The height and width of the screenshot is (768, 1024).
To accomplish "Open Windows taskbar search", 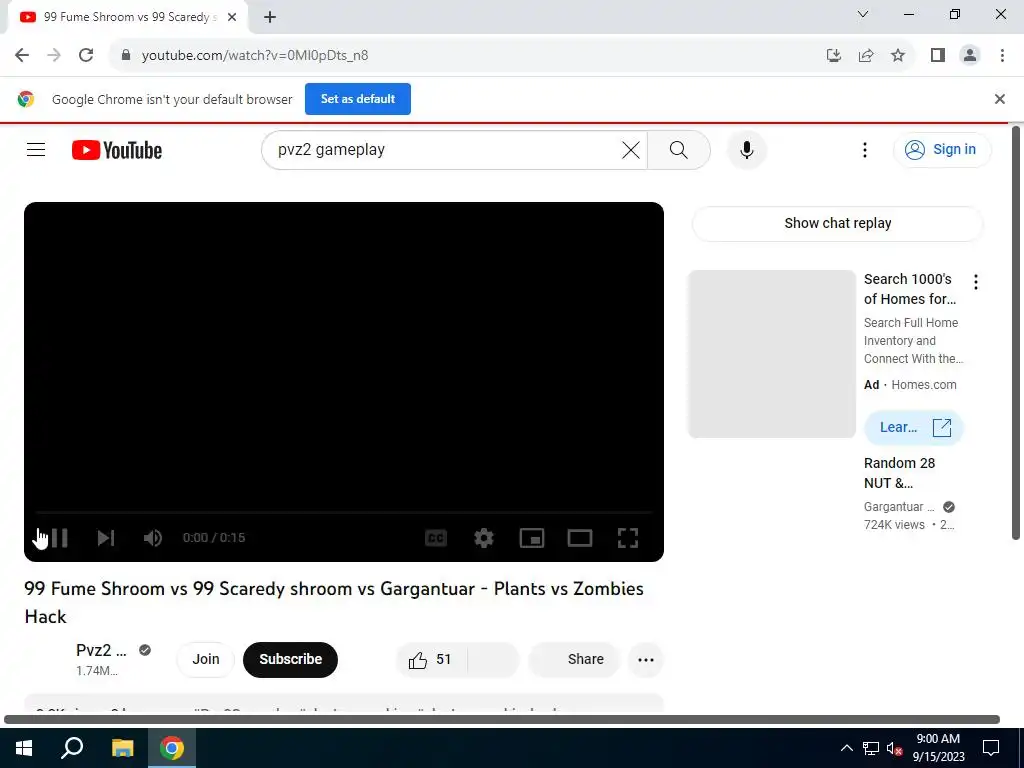I will (x=72, y=748).
